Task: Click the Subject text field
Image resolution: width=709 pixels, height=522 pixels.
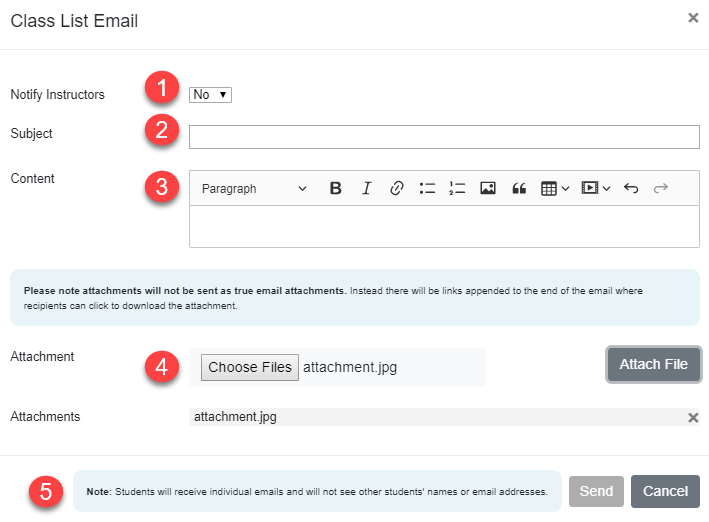Action: tap(444, 137)
